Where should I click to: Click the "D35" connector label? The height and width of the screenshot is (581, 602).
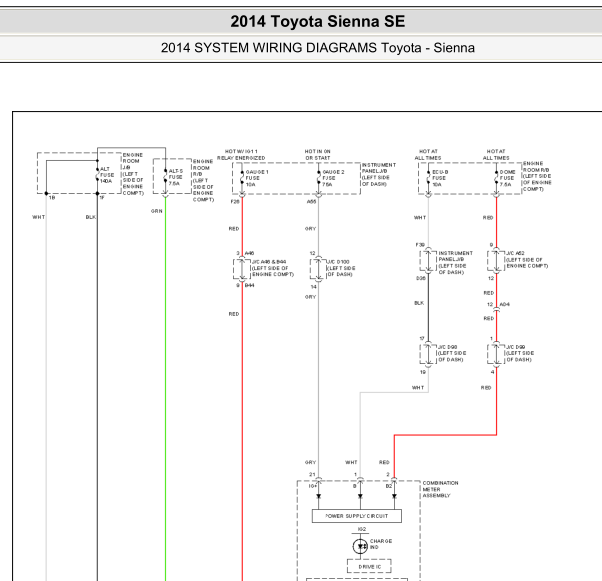(421, 278)
